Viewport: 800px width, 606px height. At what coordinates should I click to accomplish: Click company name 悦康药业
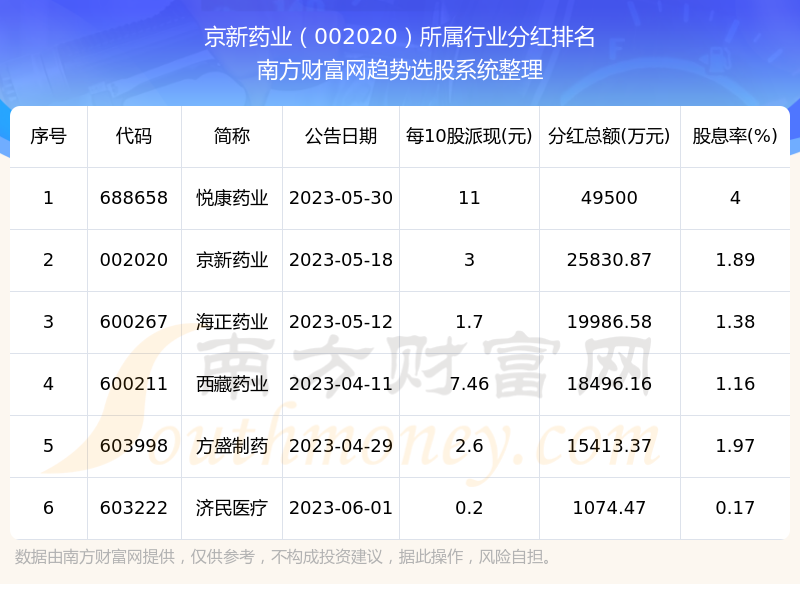click(x=232, y=198)
